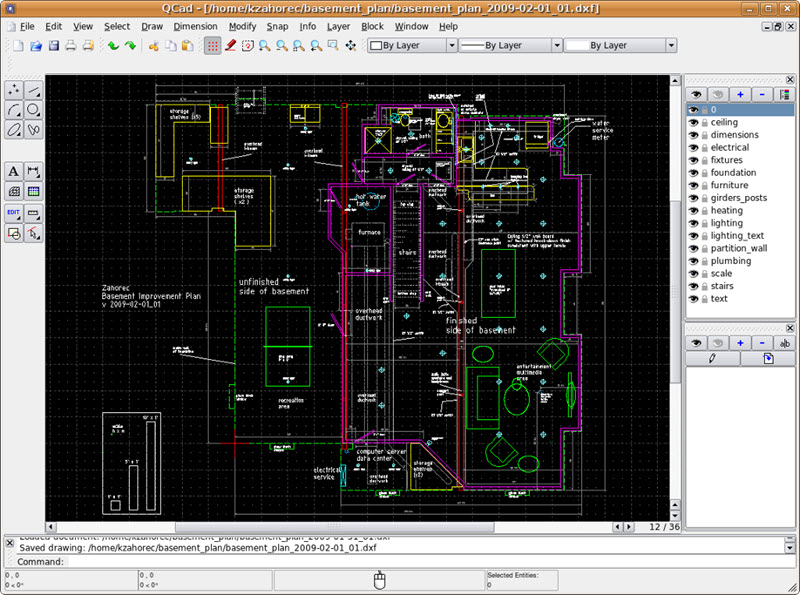Toggle the plumbing layer's eye icon

(x=694, y=260)
